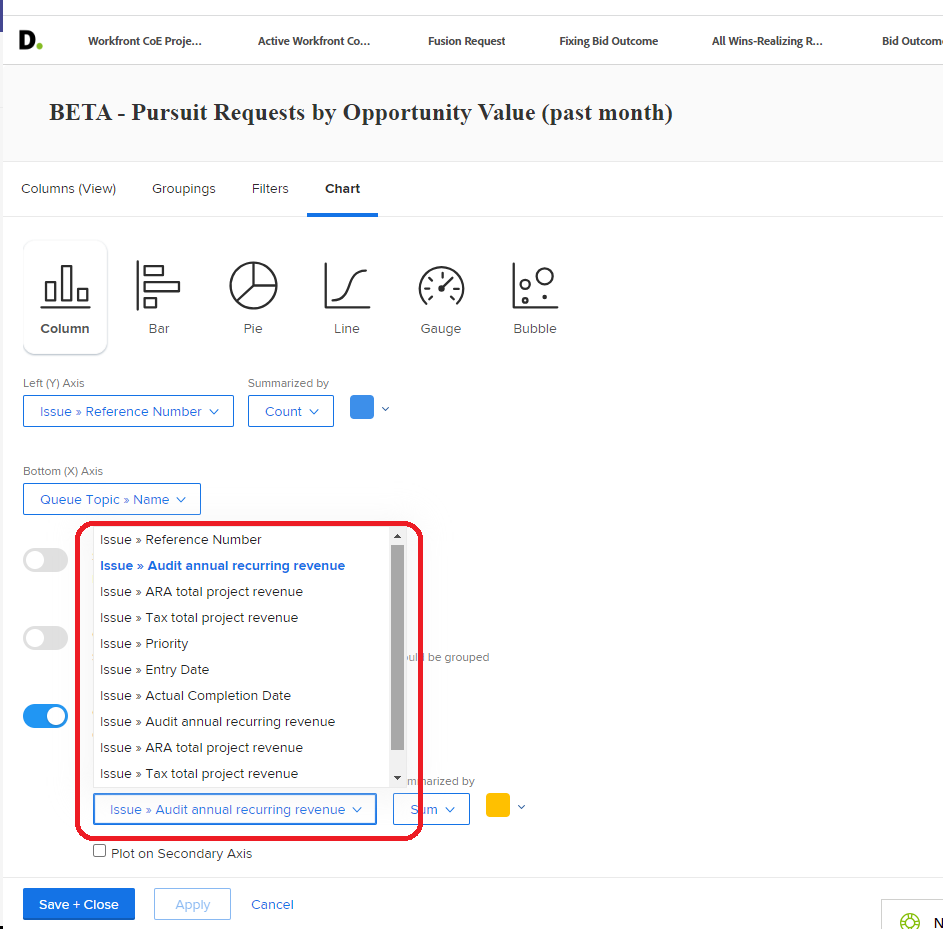Image resolution: width=943 pixels, height=929 pixels.
Task: Expand the Count summarized-by dropdown
Action: (x=291, y=411)
